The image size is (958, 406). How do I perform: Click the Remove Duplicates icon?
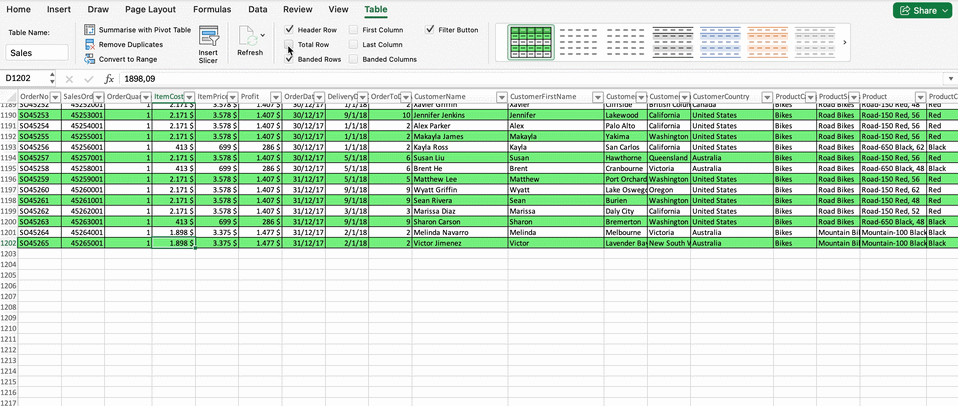pos(90,45)
